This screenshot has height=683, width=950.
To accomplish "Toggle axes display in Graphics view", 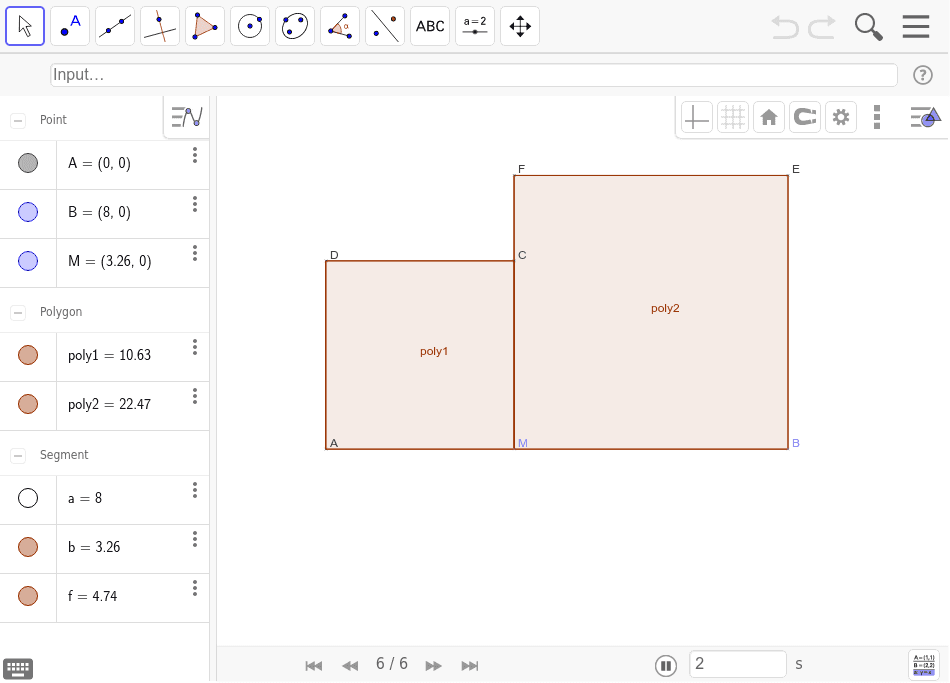I will 697,117.
